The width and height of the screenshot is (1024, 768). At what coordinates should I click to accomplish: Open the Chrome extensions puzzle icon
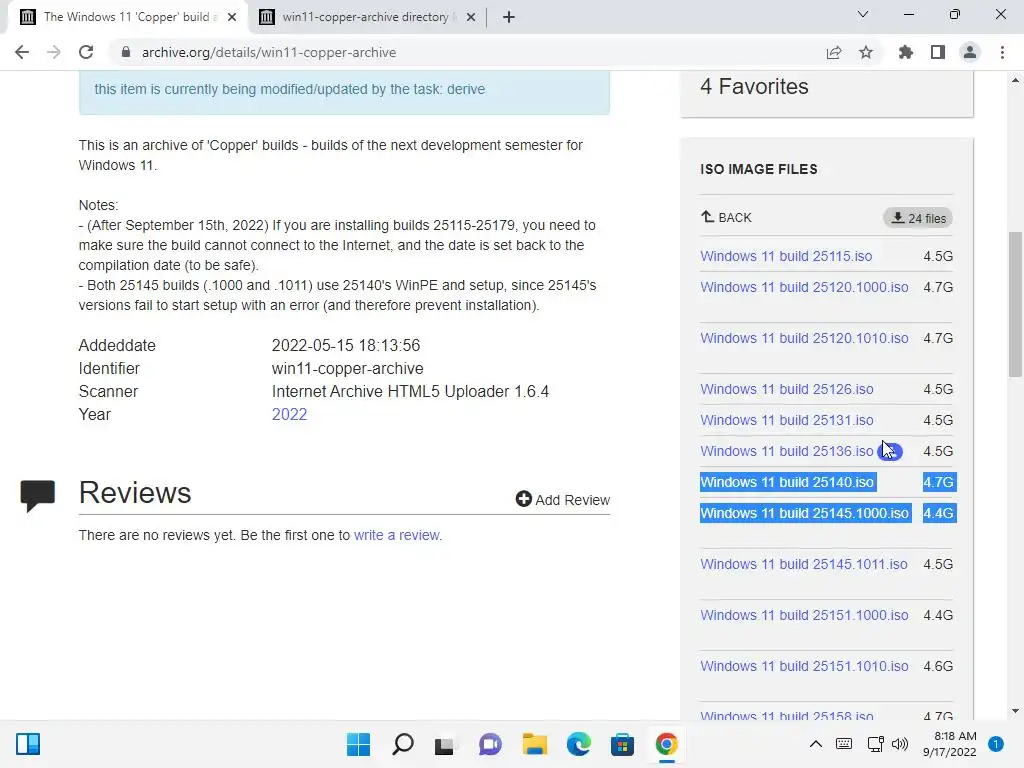click(x=906, y=52)
